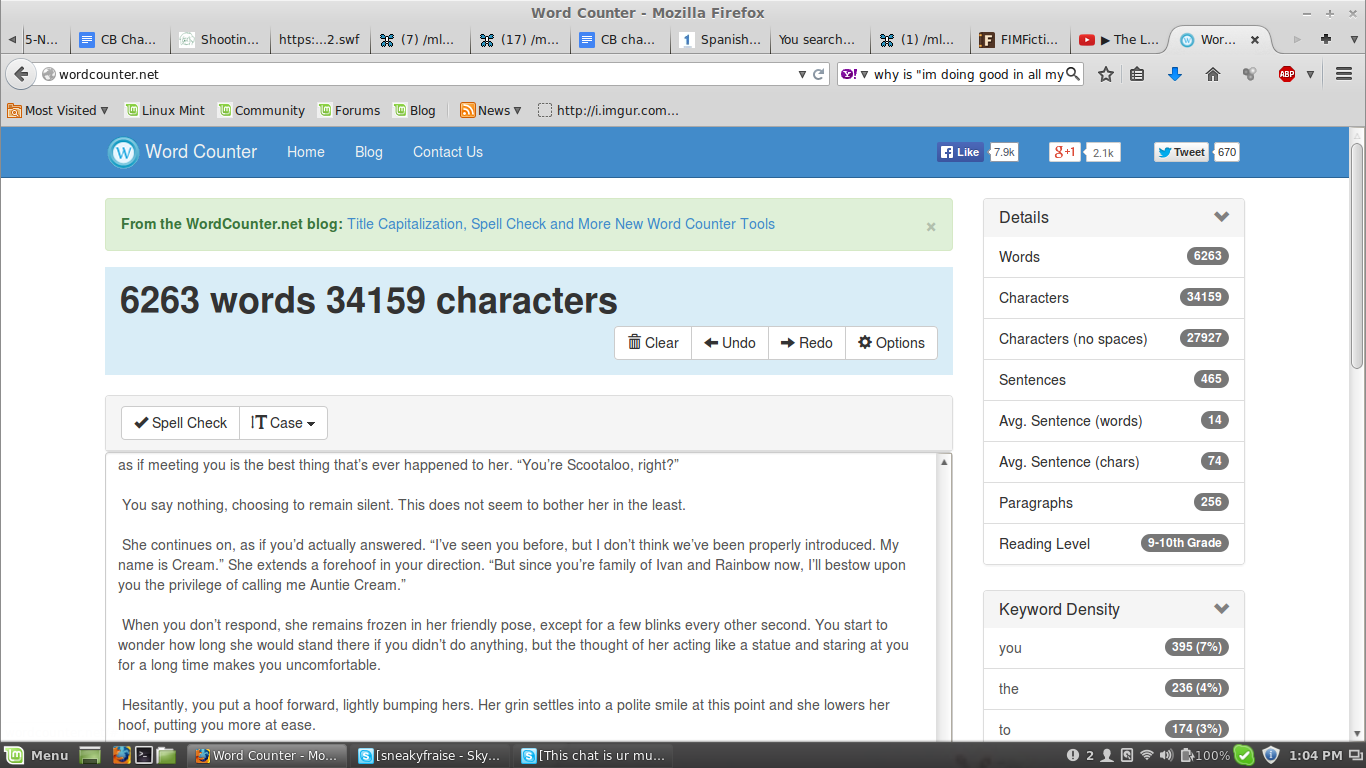Image resolution: width=1366 pixels, height=768 pixels.
Task: Click the Twitter Tweet button
Action: pos(1181,152)
